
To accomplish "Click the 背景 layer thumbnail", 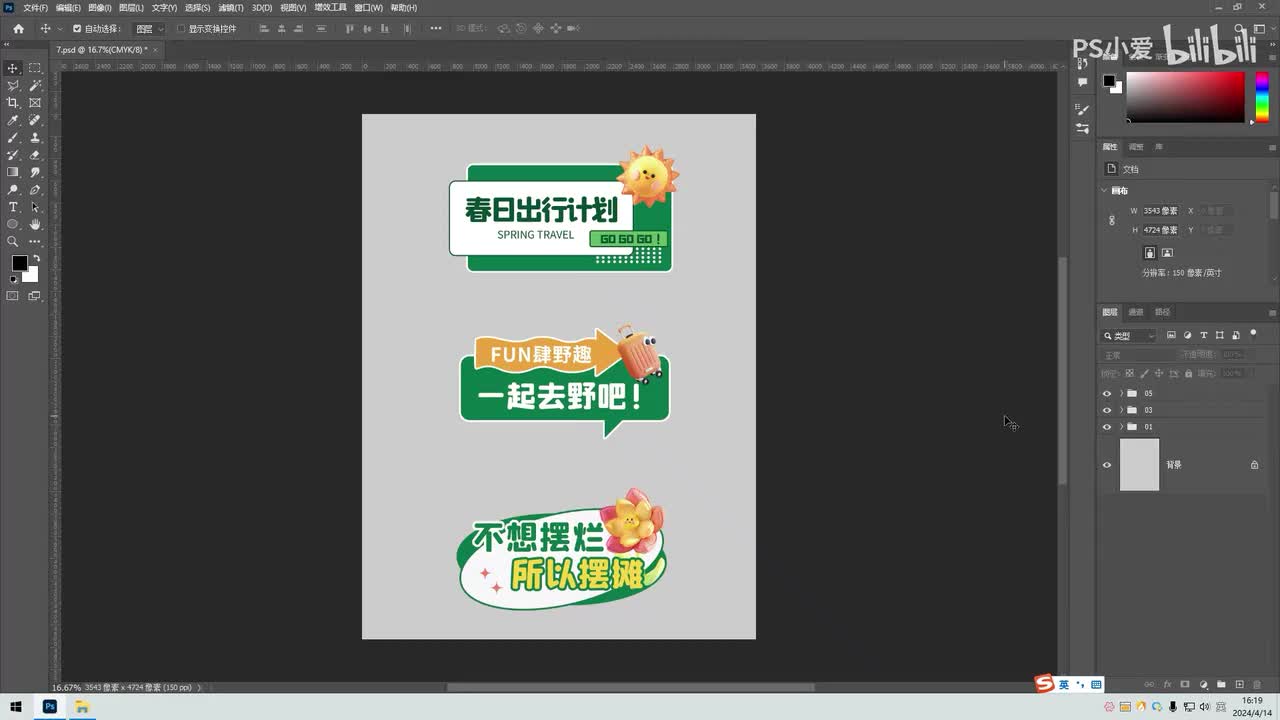I will pyautogui.click(x=1139, y=465).
